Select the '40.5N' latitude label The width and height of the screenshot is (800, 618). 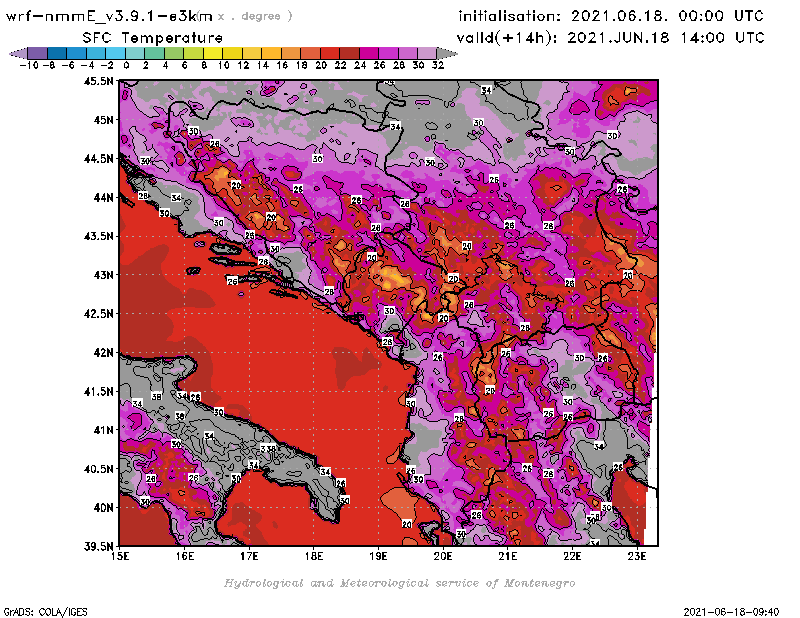(98, 469)
